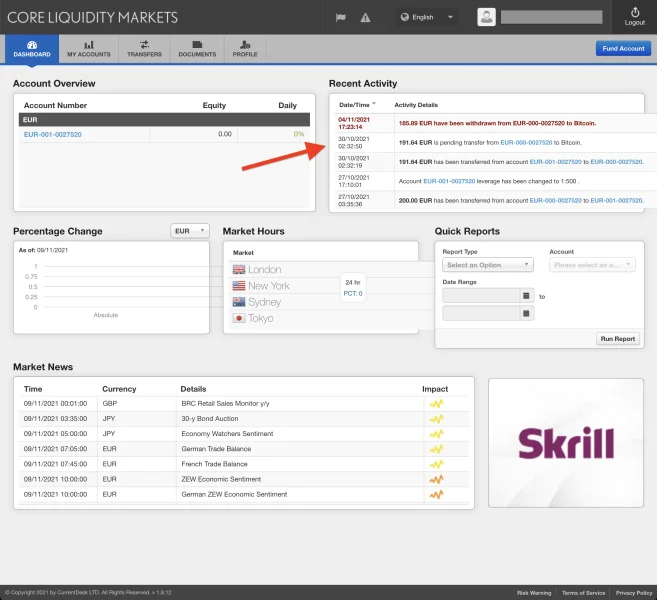Open Privacy Policy footer link

click(x=633, y=593)
